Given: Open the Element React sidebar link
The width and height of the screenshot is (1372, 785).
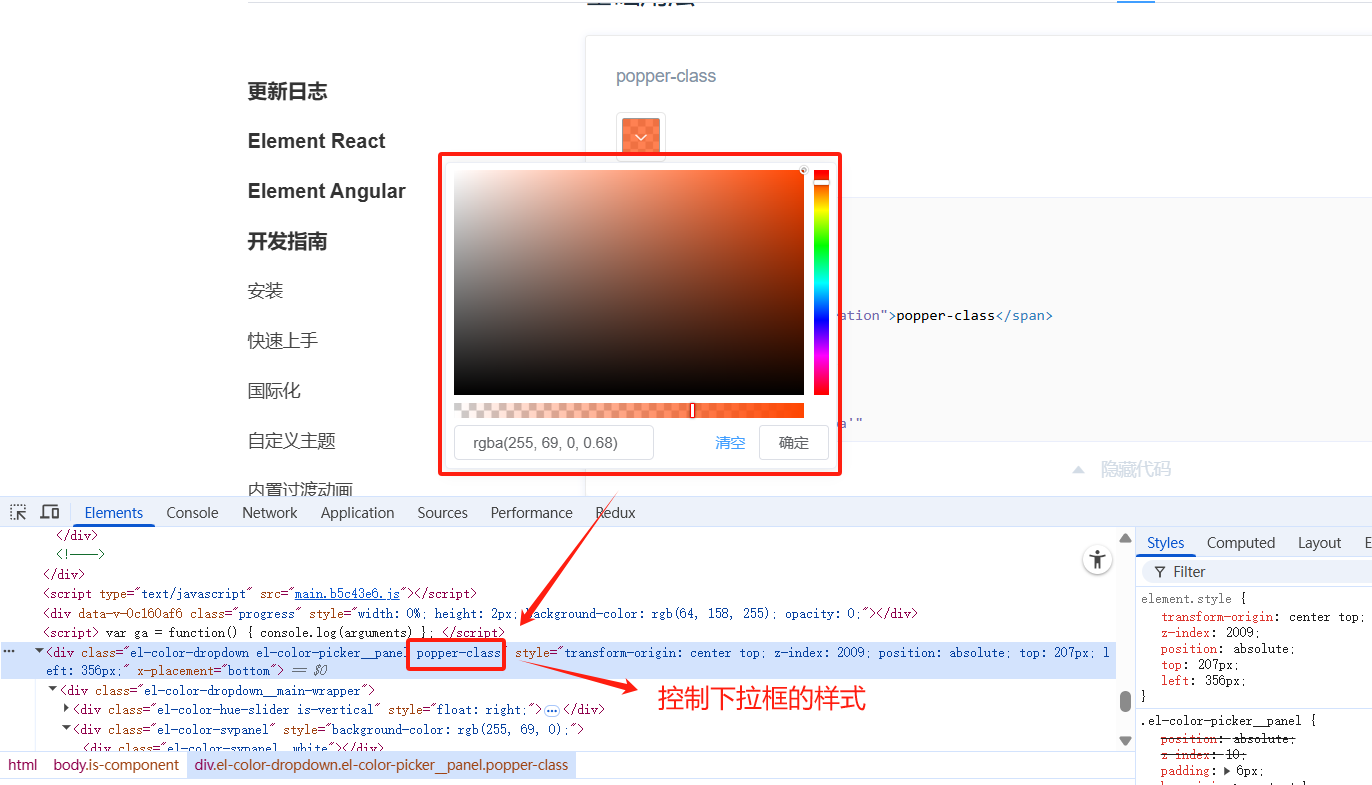Looking at the screenshot, I should (x=316, y=141).
